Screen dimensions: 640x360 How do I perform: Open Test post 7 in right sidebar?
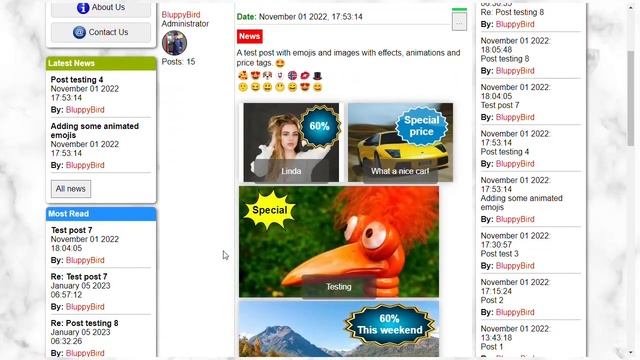(500, 105)
